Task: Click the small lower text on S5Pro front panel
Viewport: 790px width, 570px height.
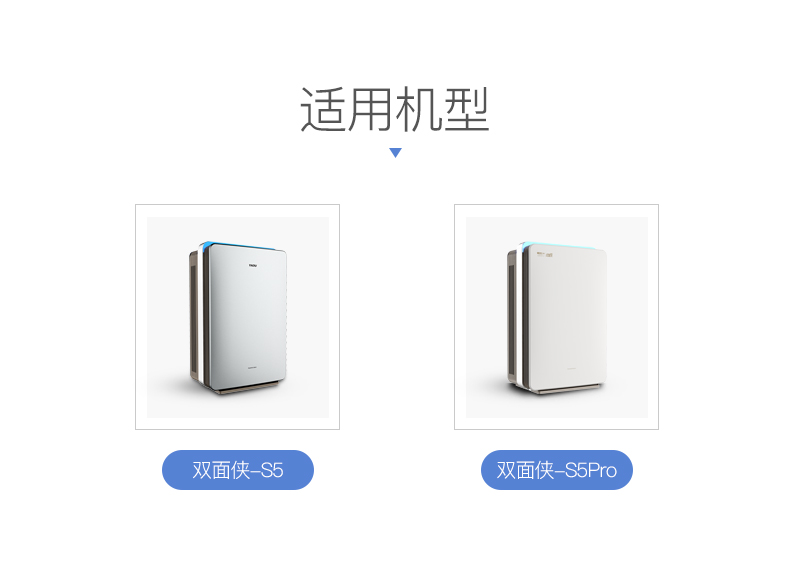Action: click(x=572, y=368)
